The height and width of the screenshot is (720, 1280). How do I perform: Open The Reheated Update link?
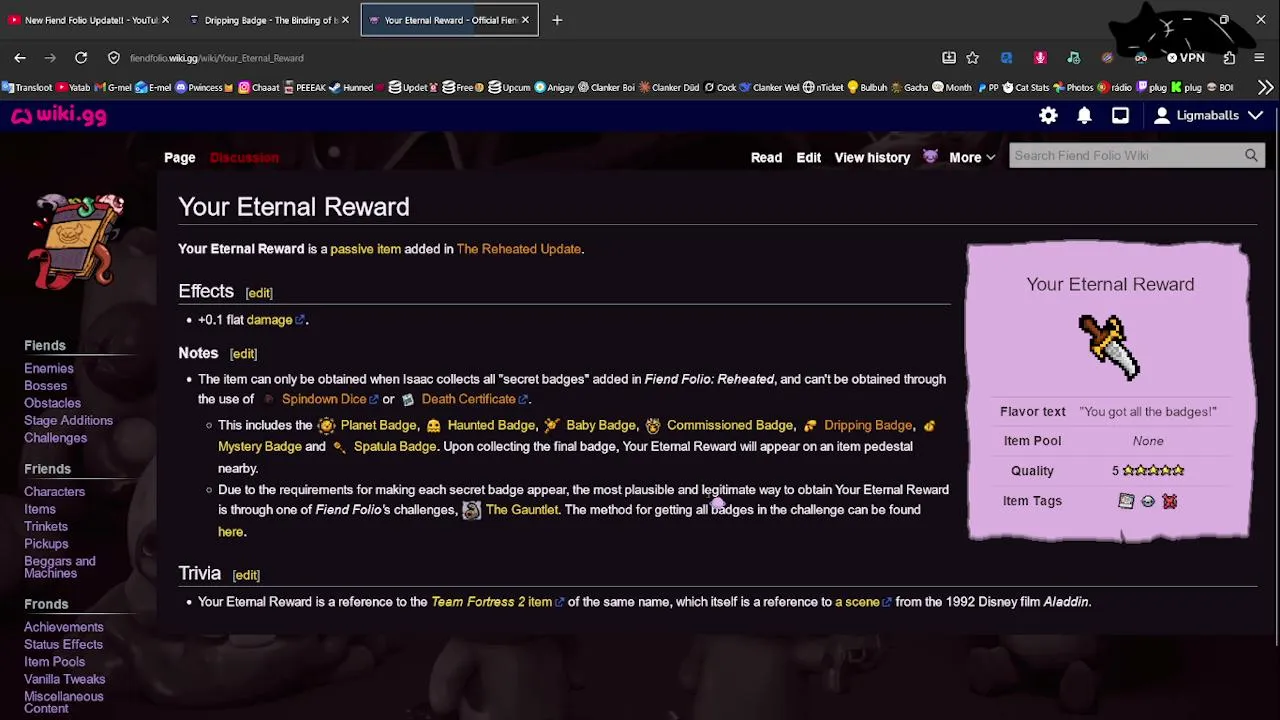[518, 249]
